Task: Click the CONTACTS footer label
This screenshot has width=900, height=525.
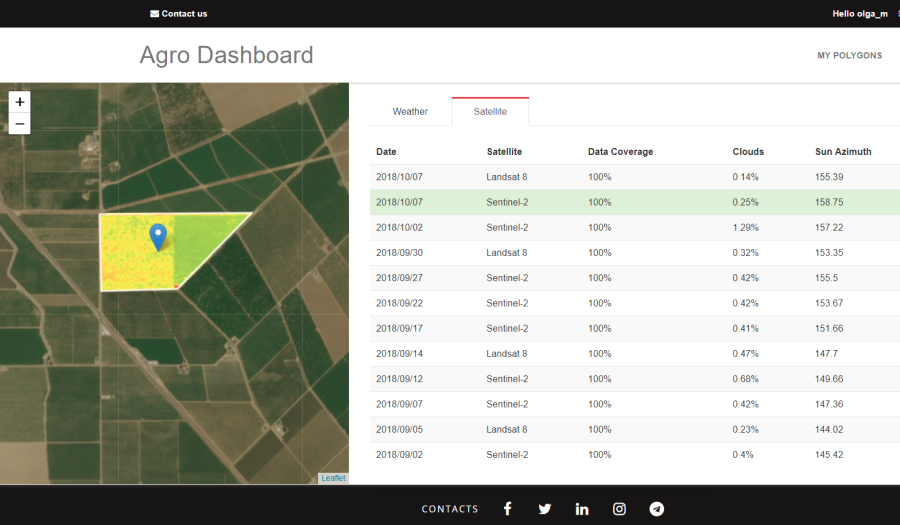Action: click(450, 509)
